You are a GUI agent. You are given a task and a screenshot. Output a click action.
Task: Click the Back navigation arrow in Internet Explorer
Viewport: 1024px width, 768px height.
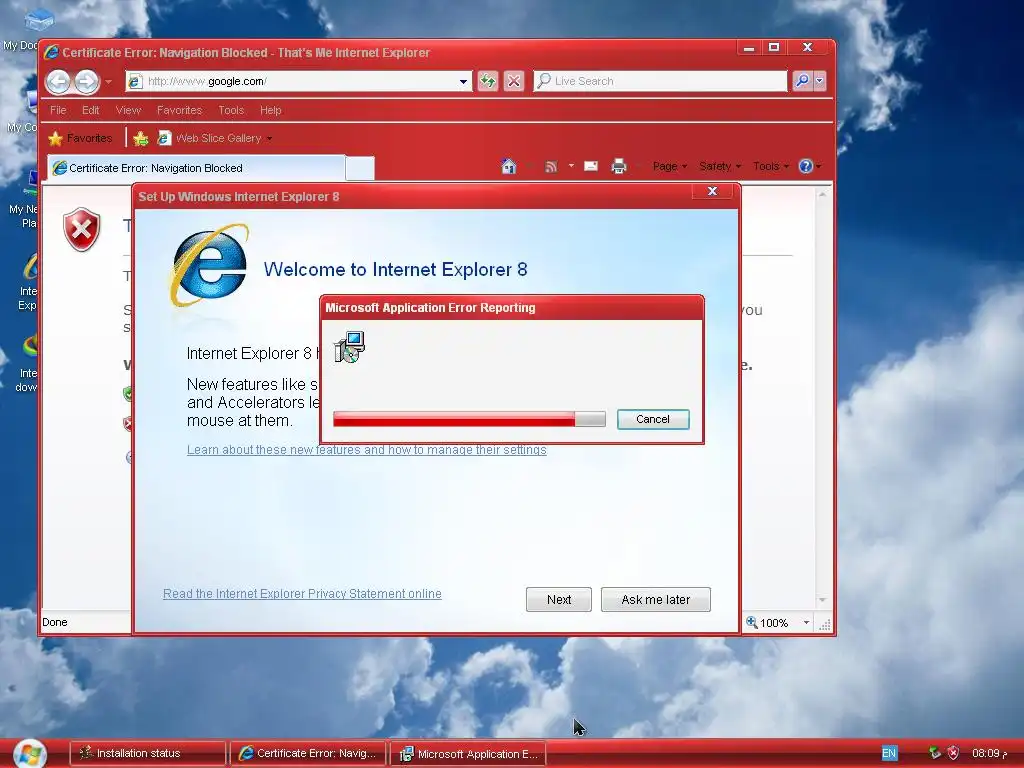[59, 82]
